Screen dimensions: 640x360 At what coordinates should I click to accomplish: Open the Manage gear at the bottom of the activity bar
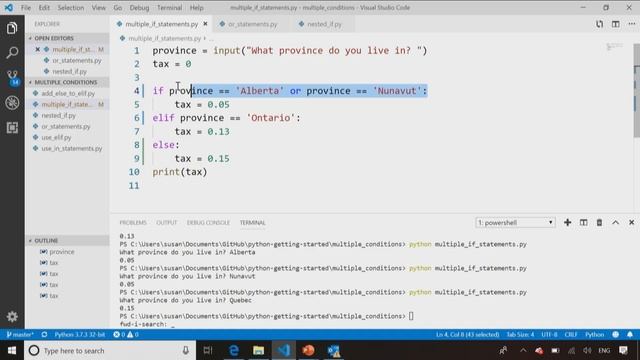(x=12, y=316)
